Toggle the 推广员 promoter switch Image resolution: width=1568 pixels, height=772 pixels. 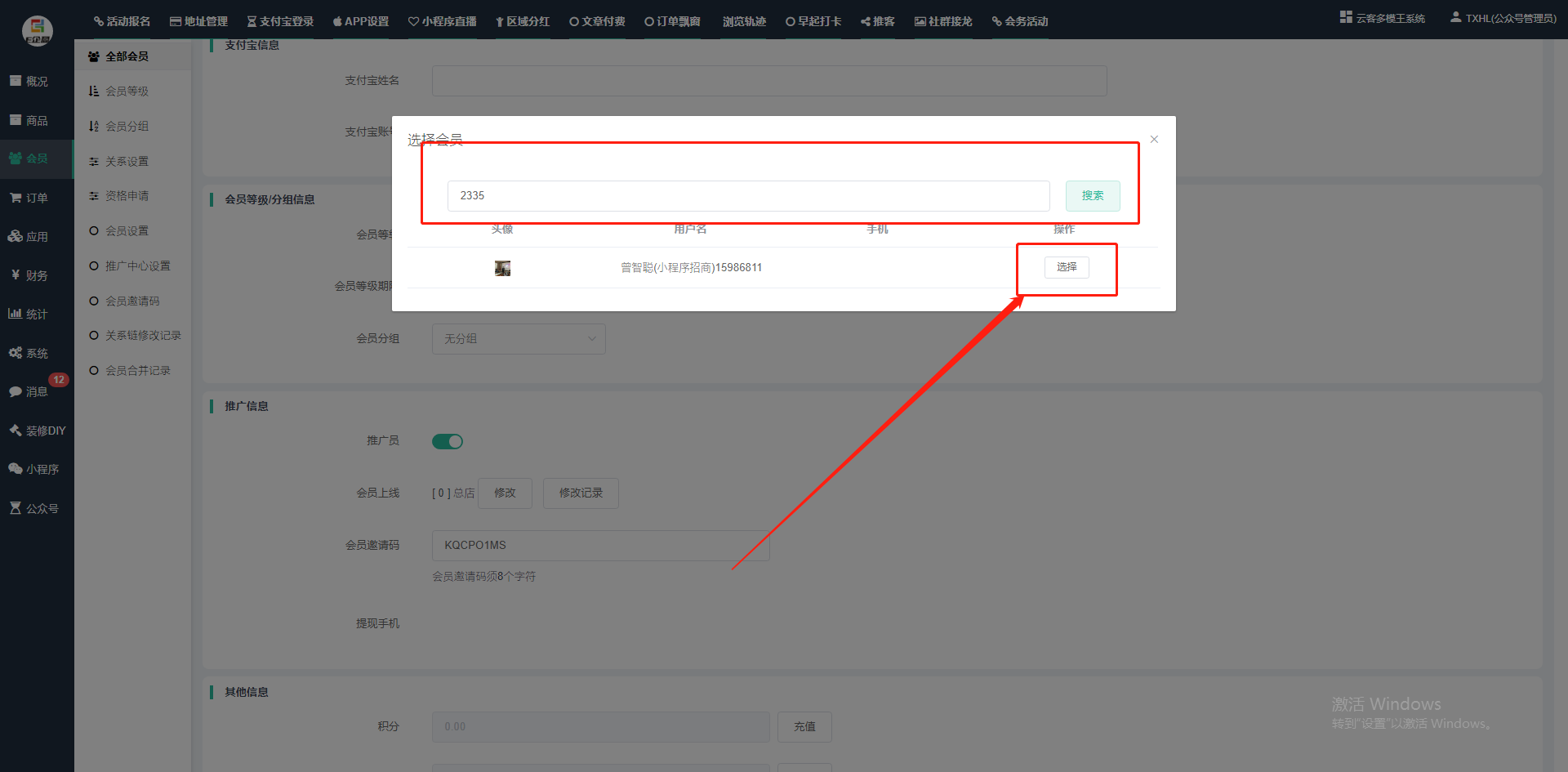[x=448, y=441]
